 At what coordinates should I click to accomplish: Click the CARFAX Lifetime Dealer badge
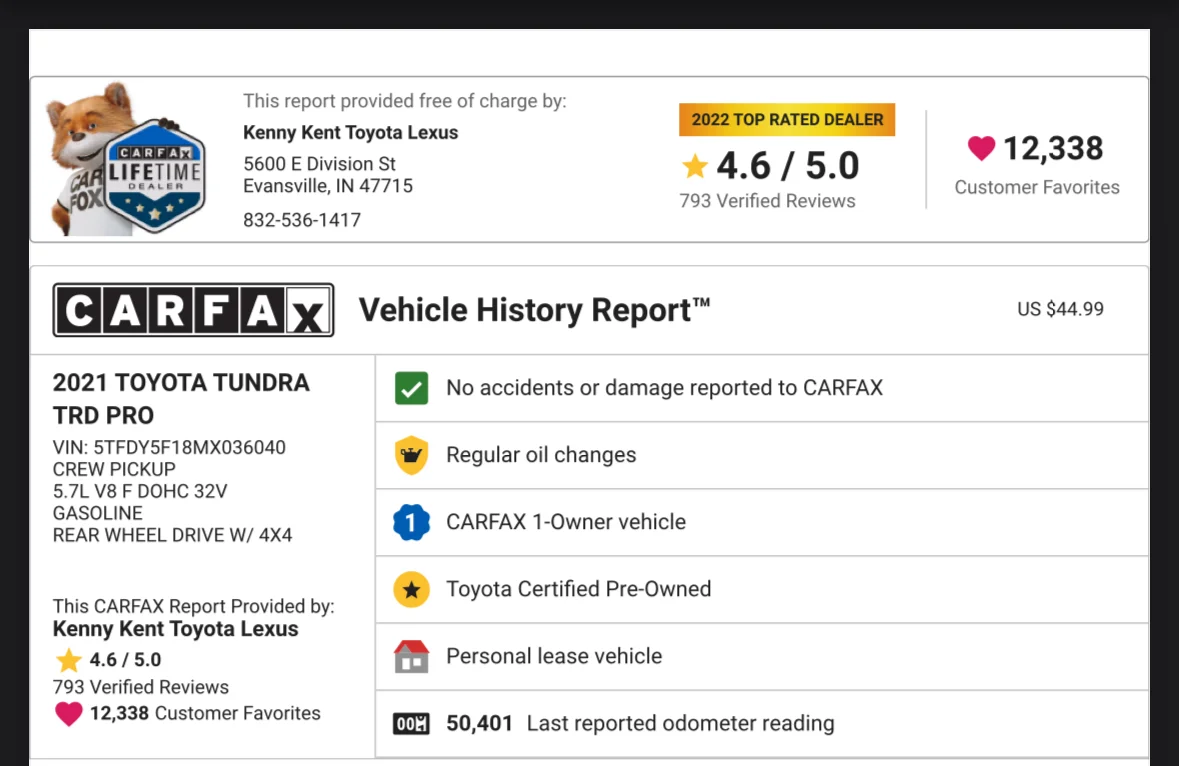click(155, 173)
